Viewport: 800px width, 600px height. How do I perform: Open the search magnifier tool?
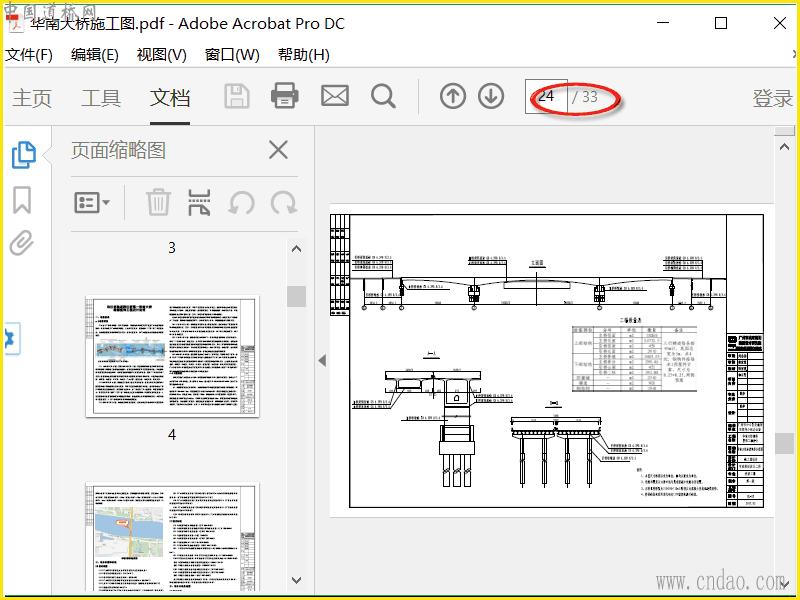coord(383,96)
